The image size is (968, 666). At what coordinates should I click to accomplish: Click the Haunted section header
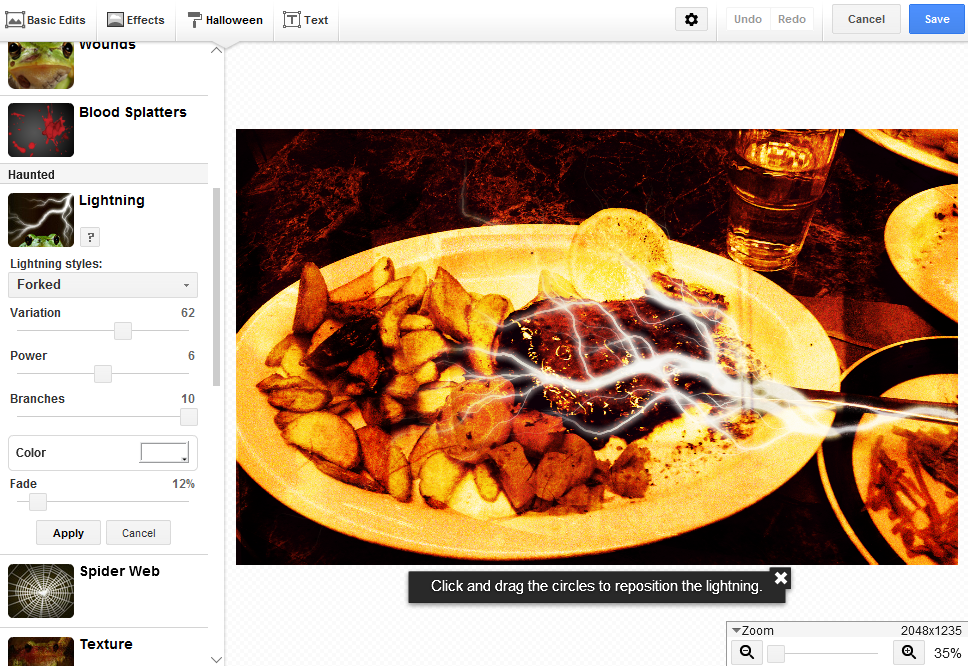coord(104,174)
